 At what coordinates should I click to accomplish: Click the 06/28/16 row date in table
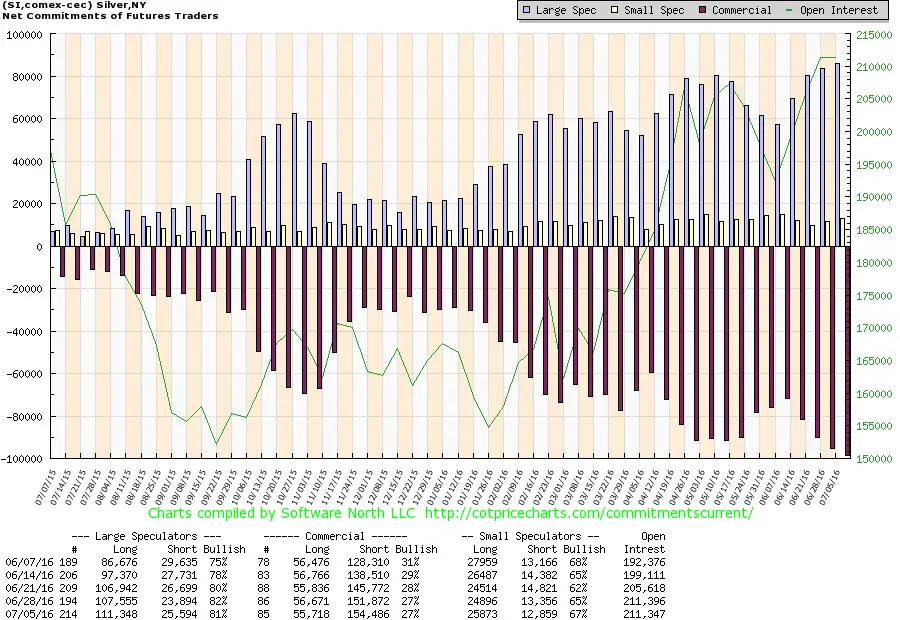tap(29, 601)
